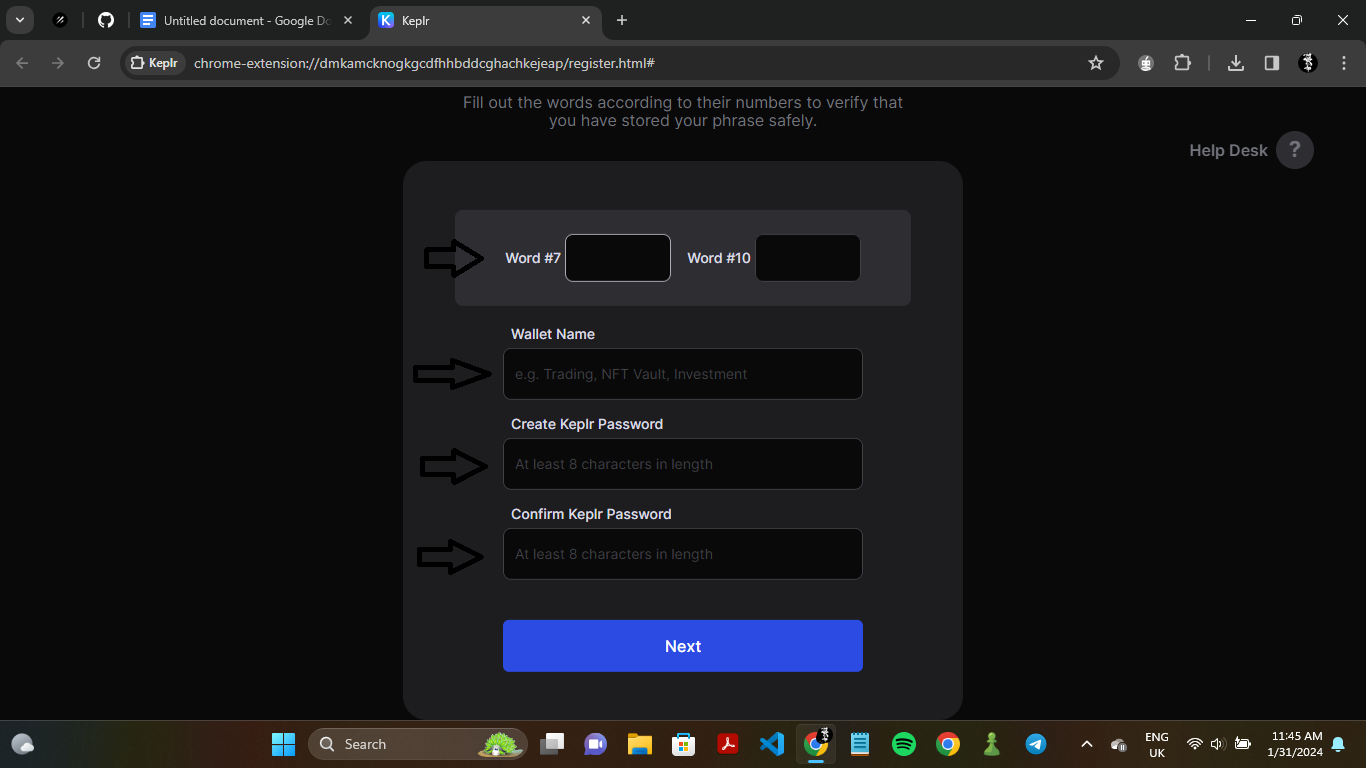Click the browser forward arrow
The height and width of the screenshot is (768, 1366).
point(58,63)
